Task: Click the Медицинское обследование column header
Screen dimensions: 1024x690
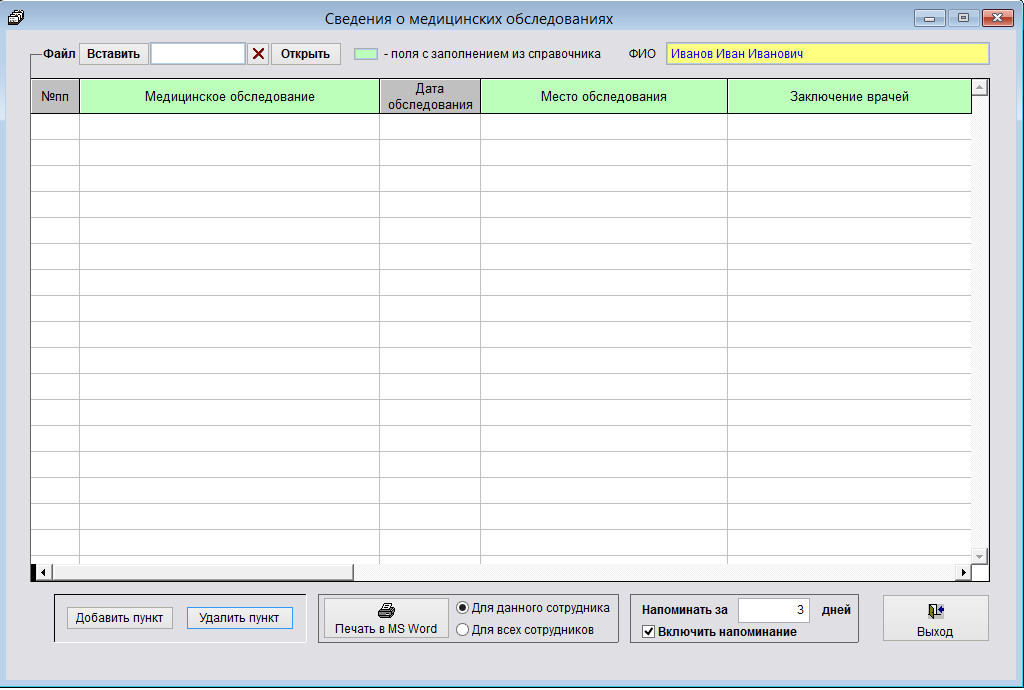Action: coord(229,97)
